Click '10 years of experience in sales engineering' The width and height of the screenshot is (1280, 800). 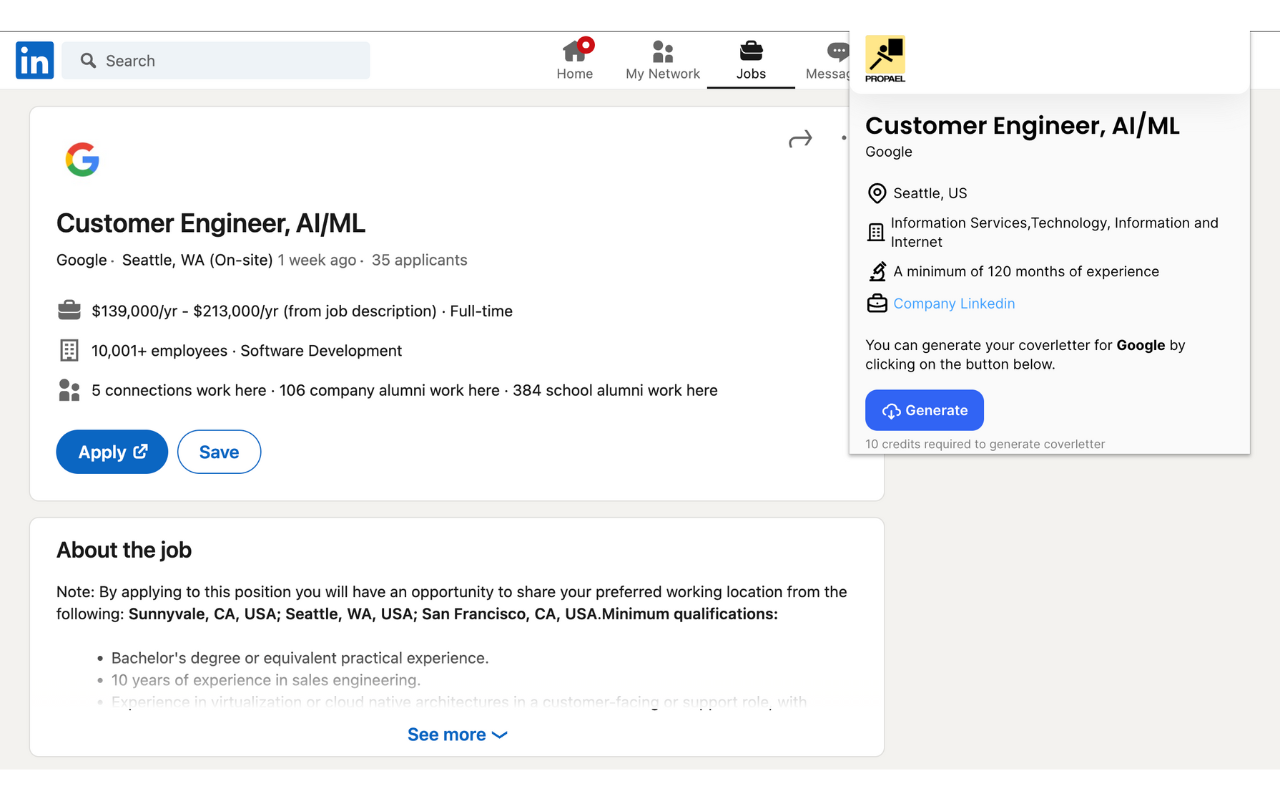pos(266,680)
